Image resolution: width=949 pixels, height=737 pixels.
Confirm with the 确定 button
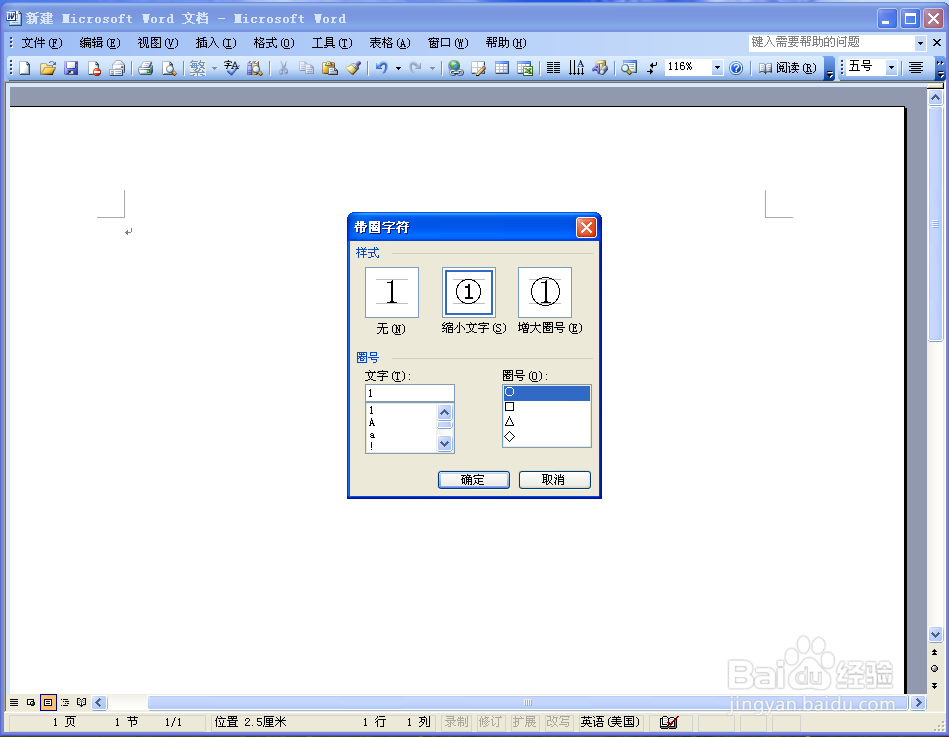pos(473,479)
